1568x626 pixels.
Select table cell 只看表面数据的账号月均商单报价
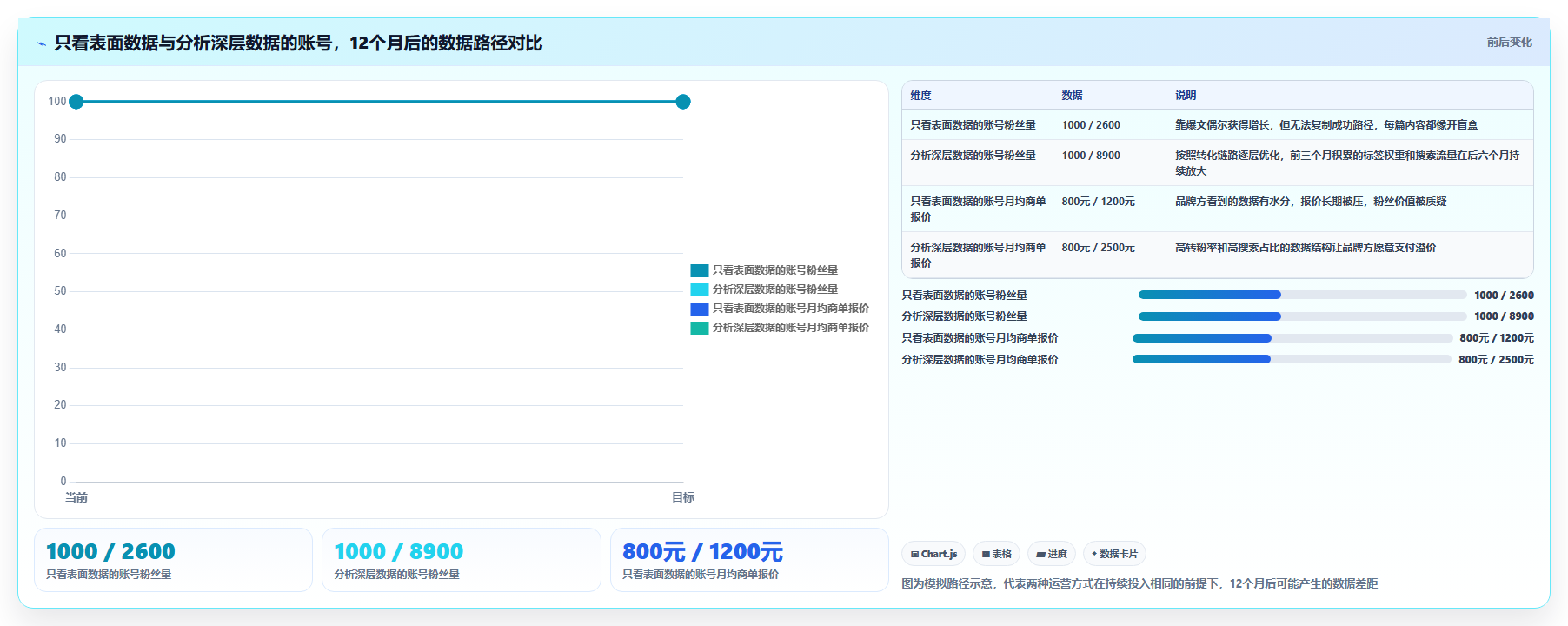point(978,209)
